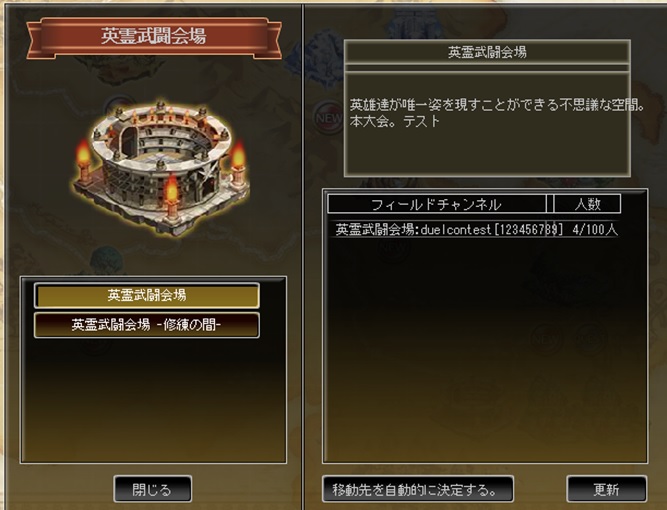The height and width of the screenshot is (510, 667).
Task: Select the highlighted 英霊武闘会場 list entry
Action: pos(147,295)
